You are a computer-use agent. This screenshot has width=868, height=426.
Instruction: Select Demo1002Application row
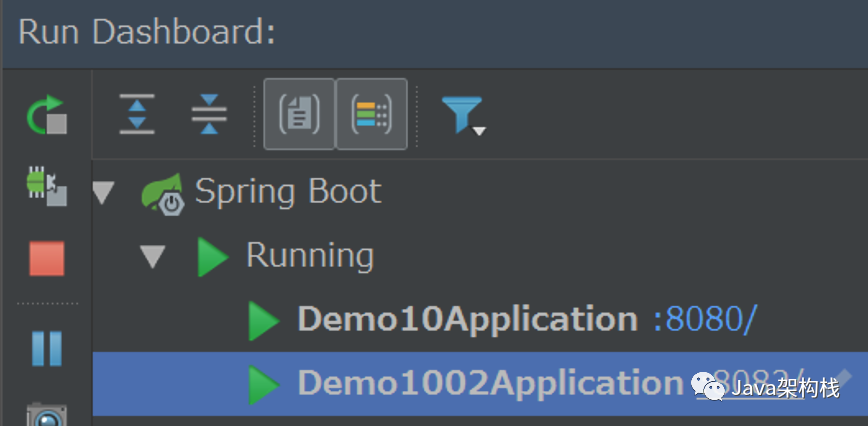point(480,383)
